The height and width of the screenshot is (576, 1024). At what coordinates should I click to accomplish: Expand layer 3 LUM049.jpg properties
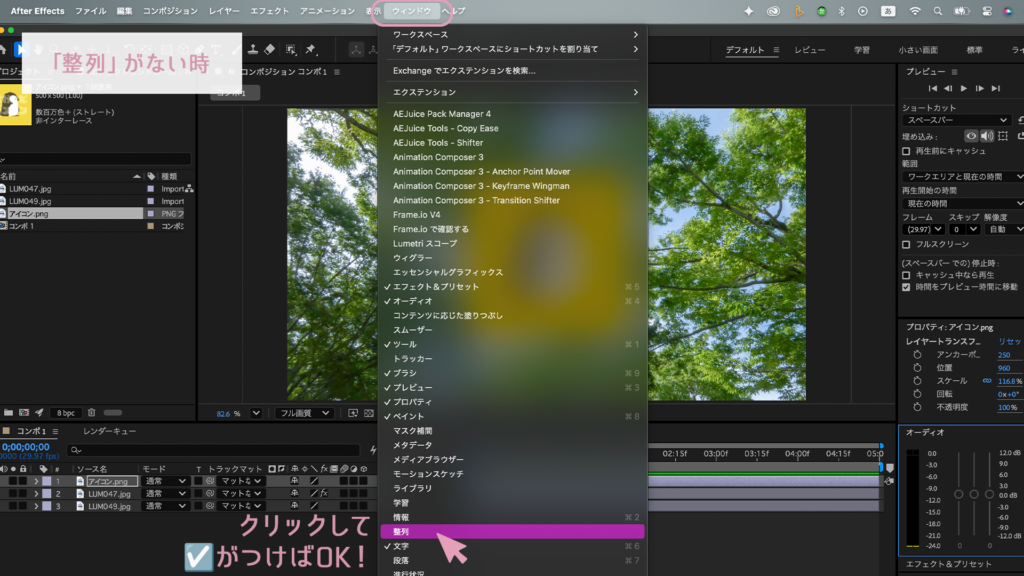36,506
